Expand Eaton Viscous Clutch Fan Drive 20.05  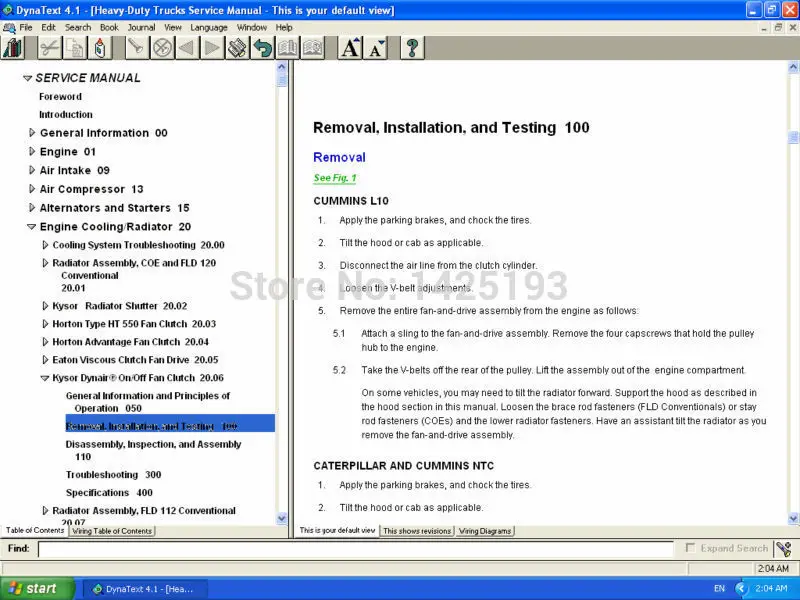point(45,360)
